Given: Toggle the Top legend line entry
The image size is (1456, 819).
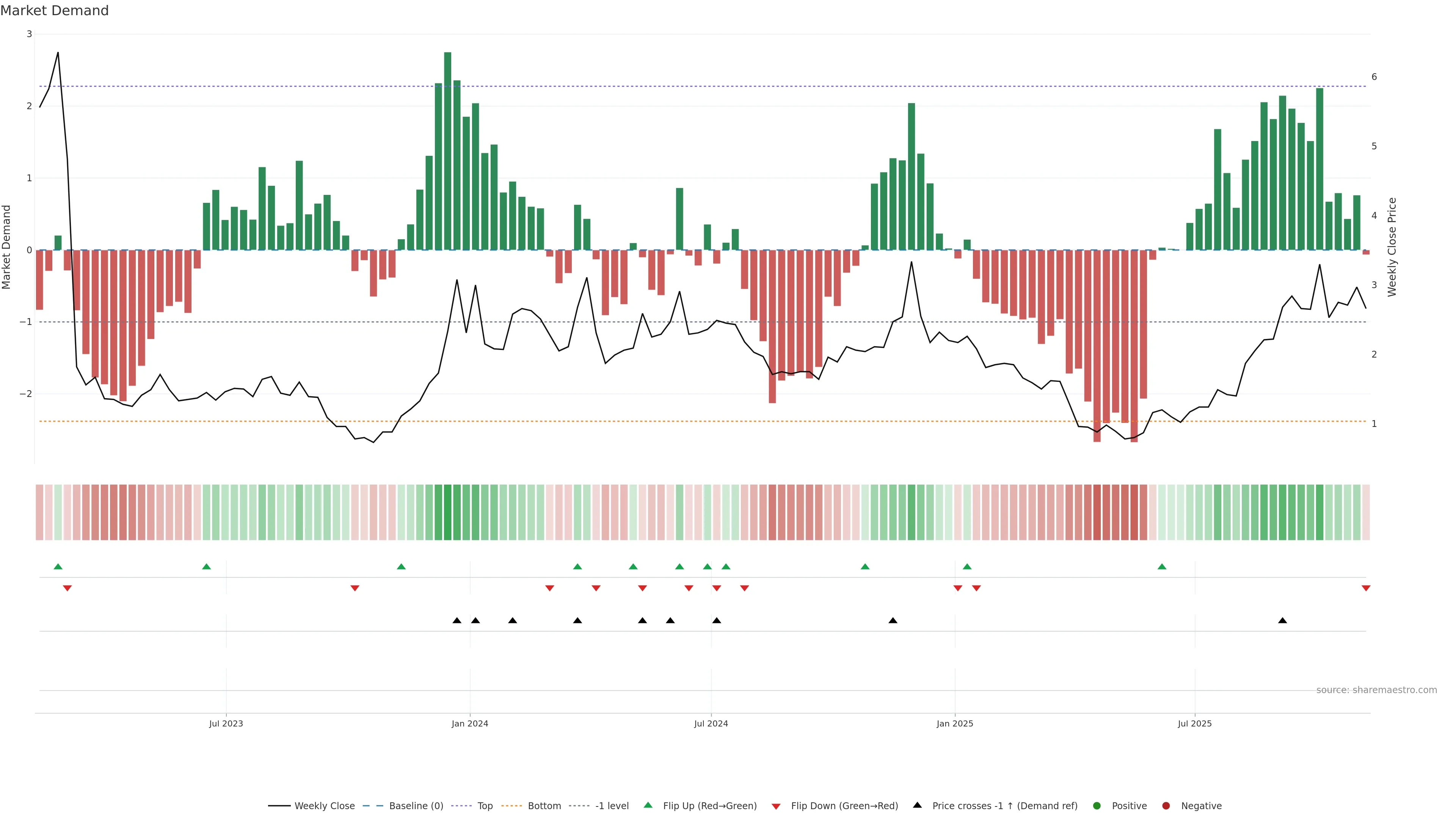Looking at the screenshot, I should tap(485, 806).
